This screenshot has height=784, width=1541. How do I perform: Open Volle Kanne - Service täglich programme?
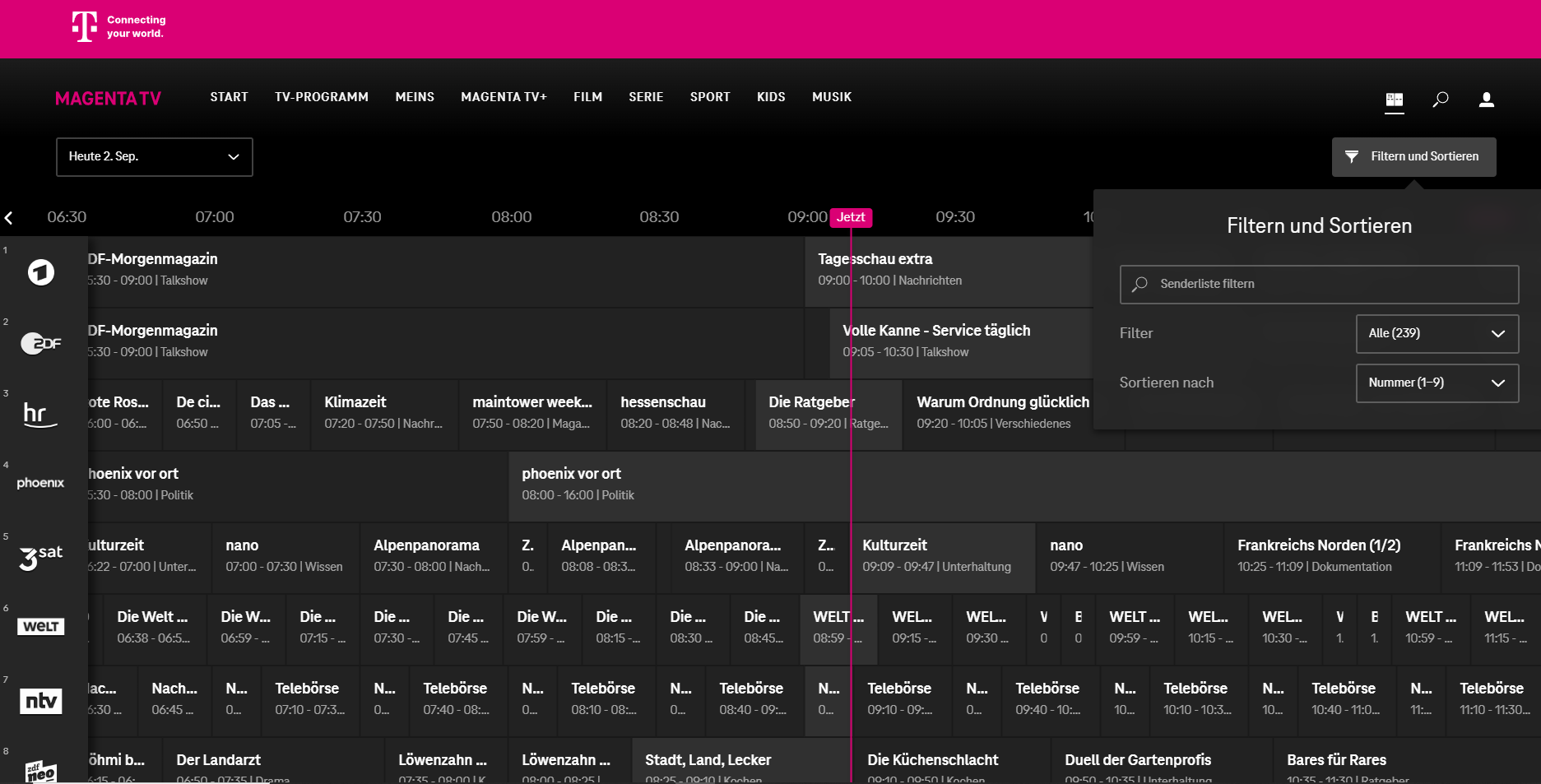pos(961,343)
